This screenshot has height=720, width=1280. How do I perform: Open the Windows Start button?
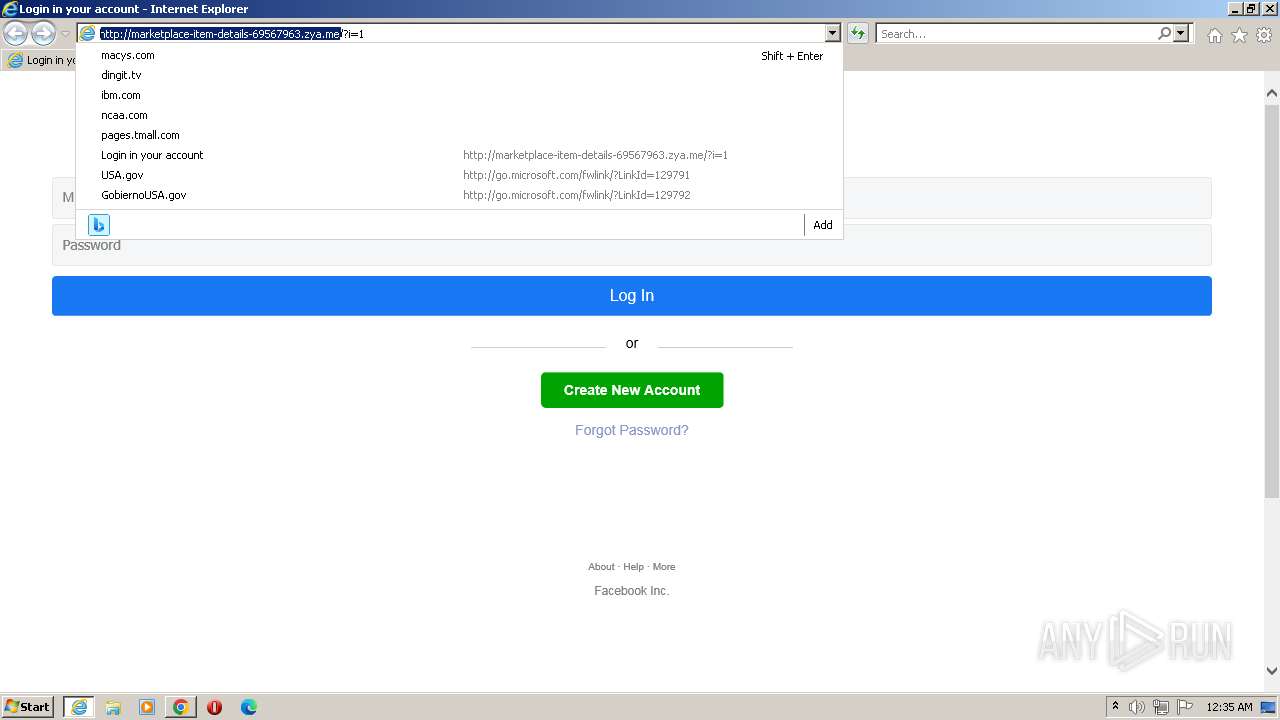pyautogui.click(x=28, y=707)
